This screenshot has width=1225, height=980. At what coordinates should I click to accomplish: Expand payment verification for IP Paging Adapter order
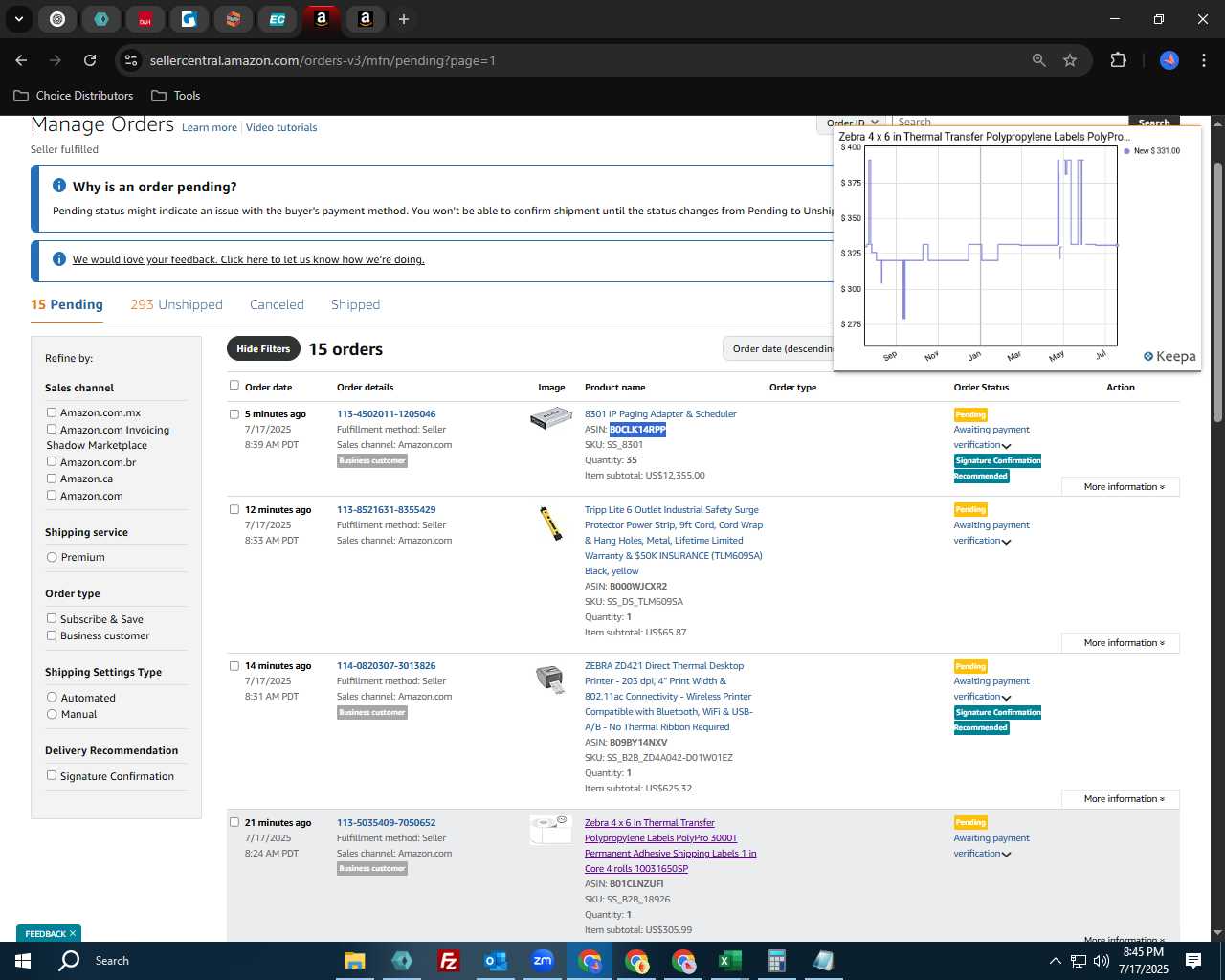[1006, 446]
